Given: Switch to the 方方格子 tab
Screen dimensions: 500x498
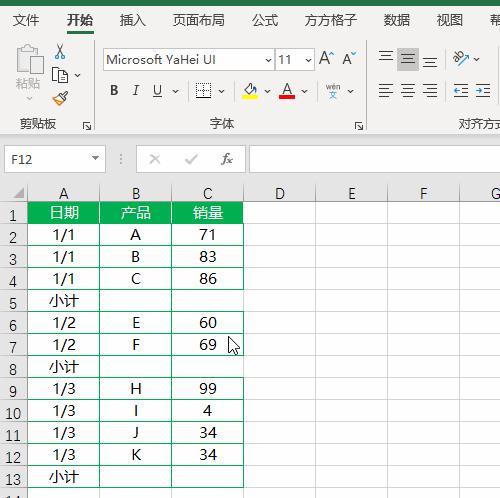Looking at the screenshot, I should point(331,20).
